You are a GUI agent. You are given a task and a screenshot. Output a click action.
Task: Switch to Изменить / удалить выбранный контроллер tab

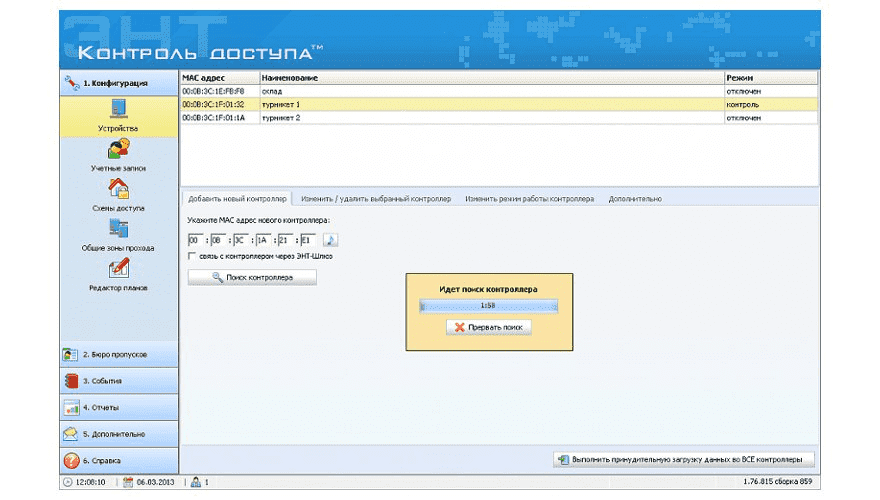coord(376,199)
